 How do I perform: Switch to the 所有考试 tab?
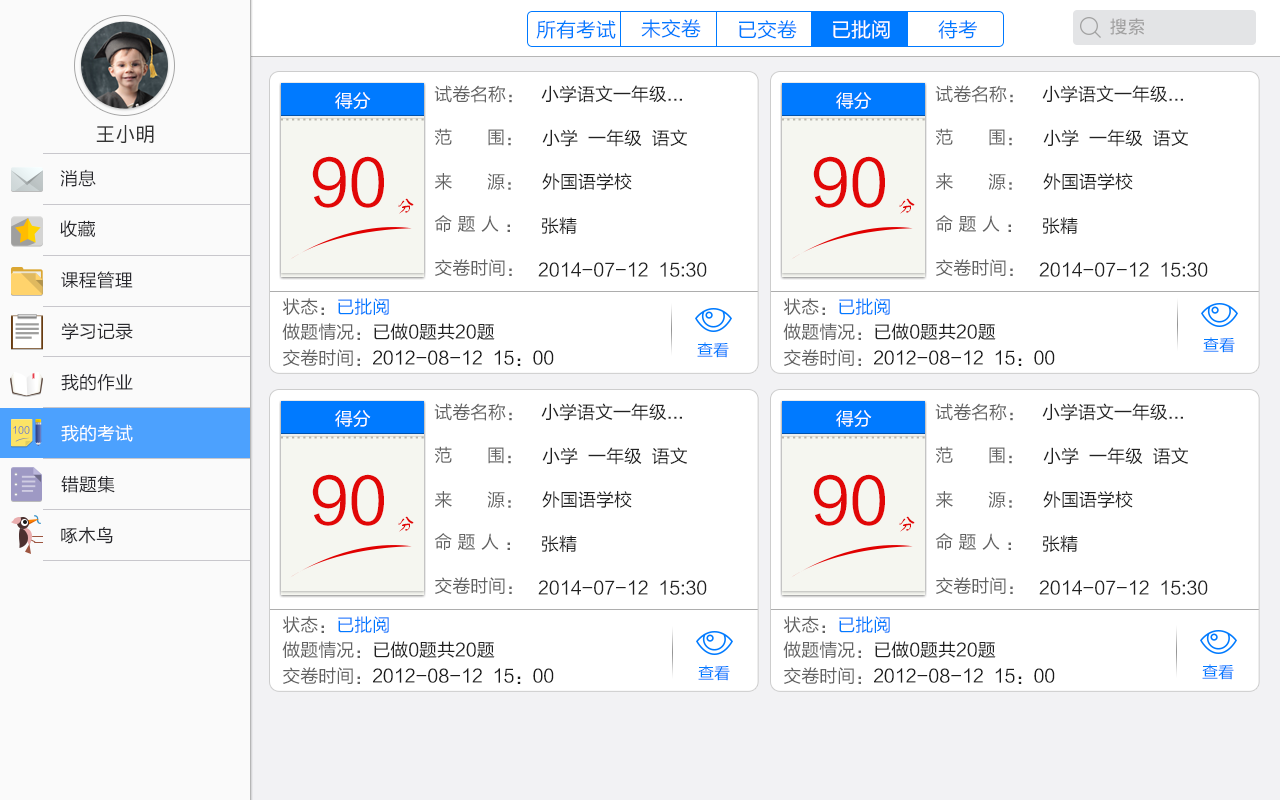[574, 29]
